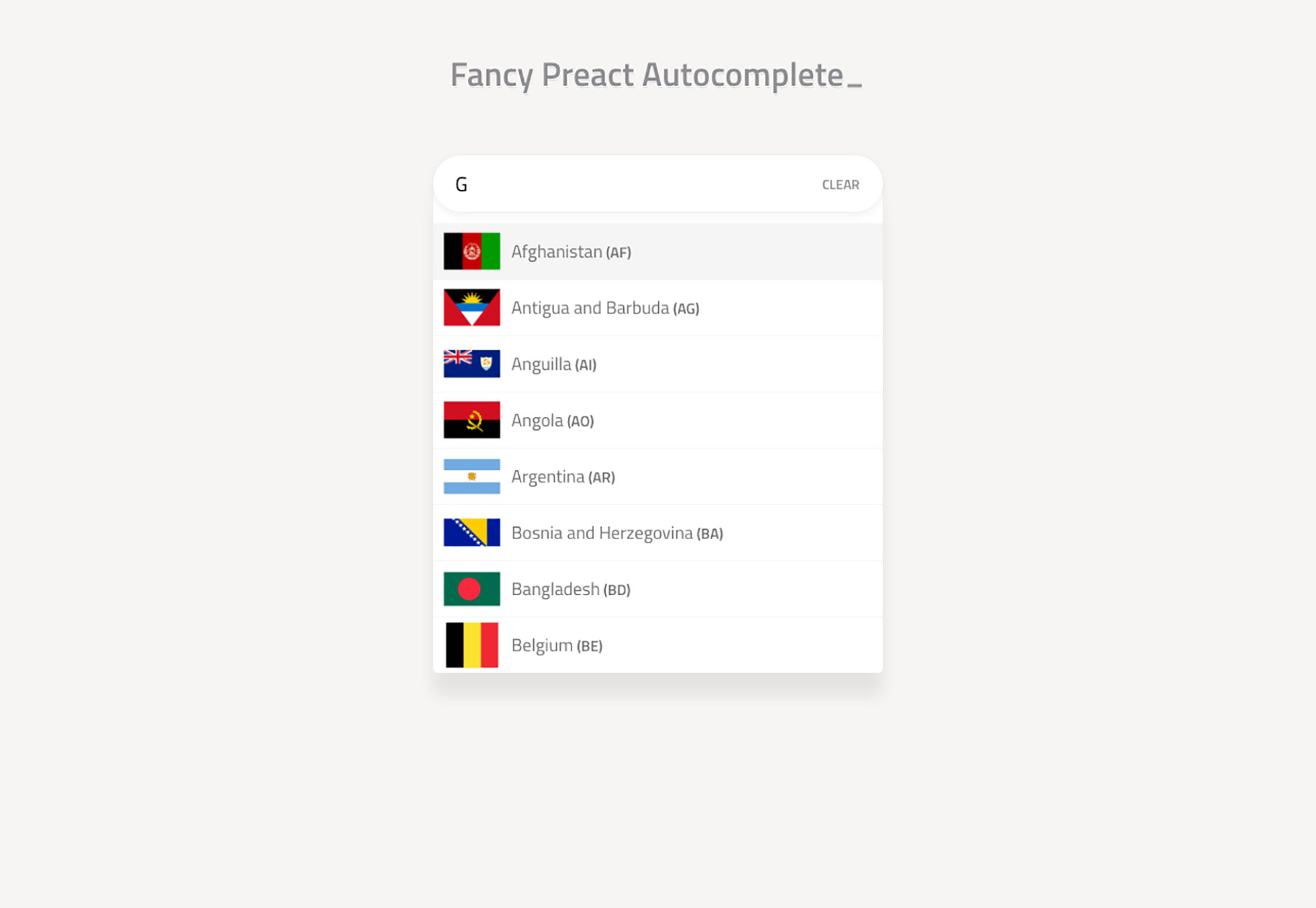Choose Belgium (BE) from the results
The height and width of the screenshot is (908, 1316).
(x=658, y=646)
